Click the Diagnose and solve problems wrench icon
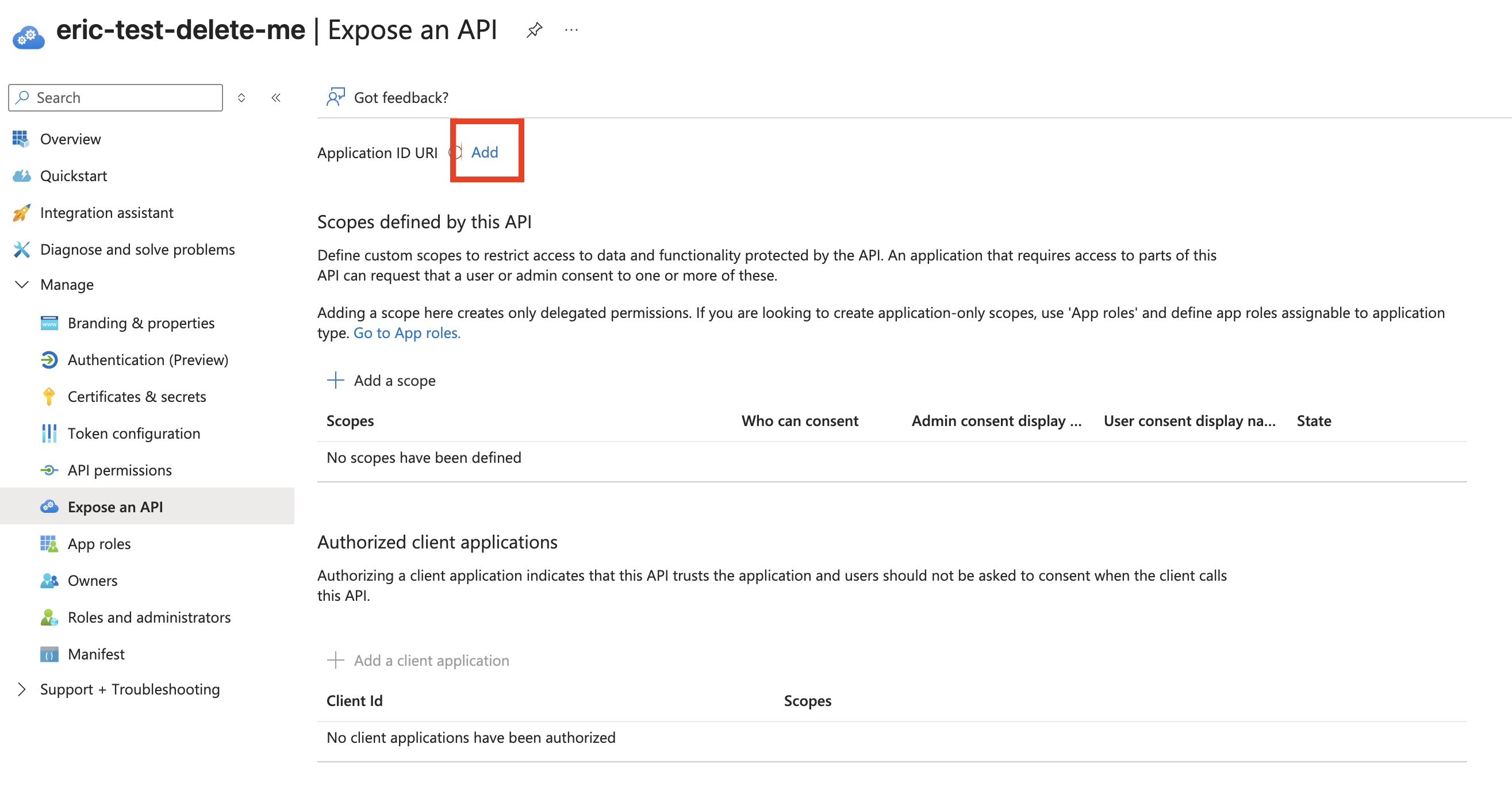Screen dimensions: 1512x798 click(x=21, y=250)
